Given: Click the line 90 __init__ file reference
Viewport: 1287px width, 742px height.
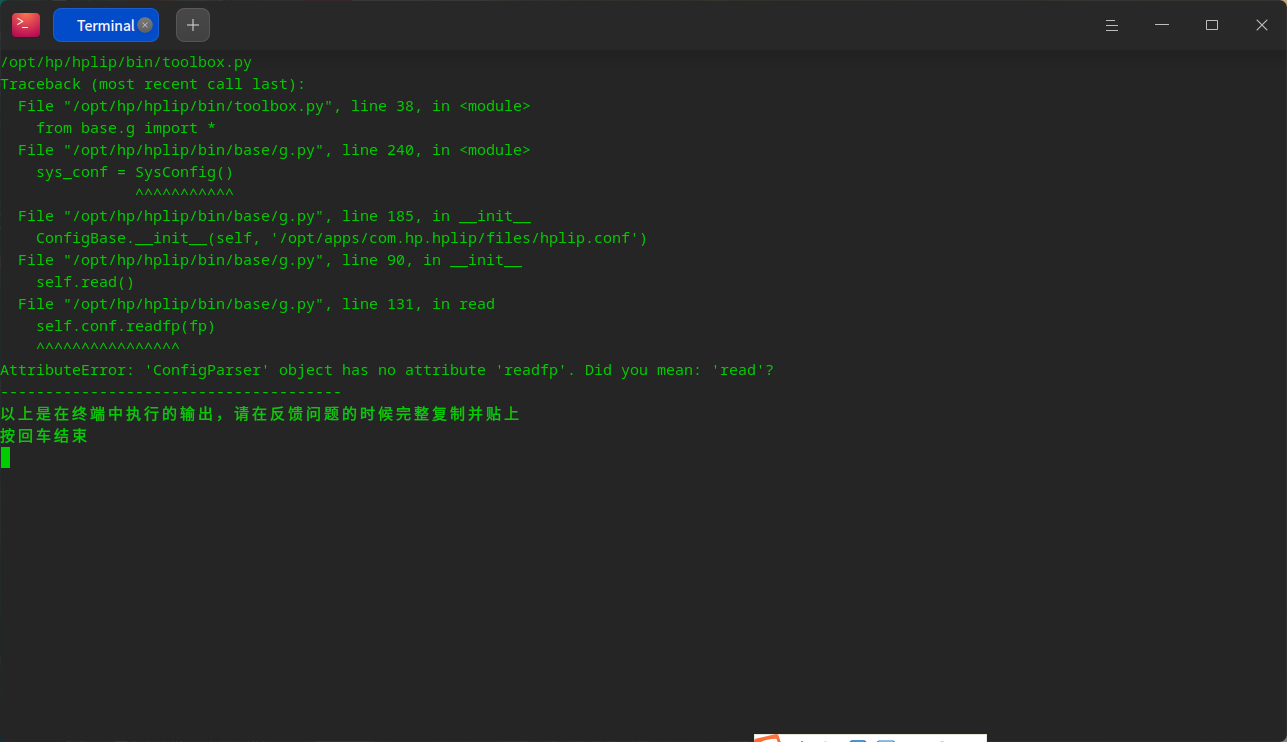Looking at the screenshot, I should point(270,260).
